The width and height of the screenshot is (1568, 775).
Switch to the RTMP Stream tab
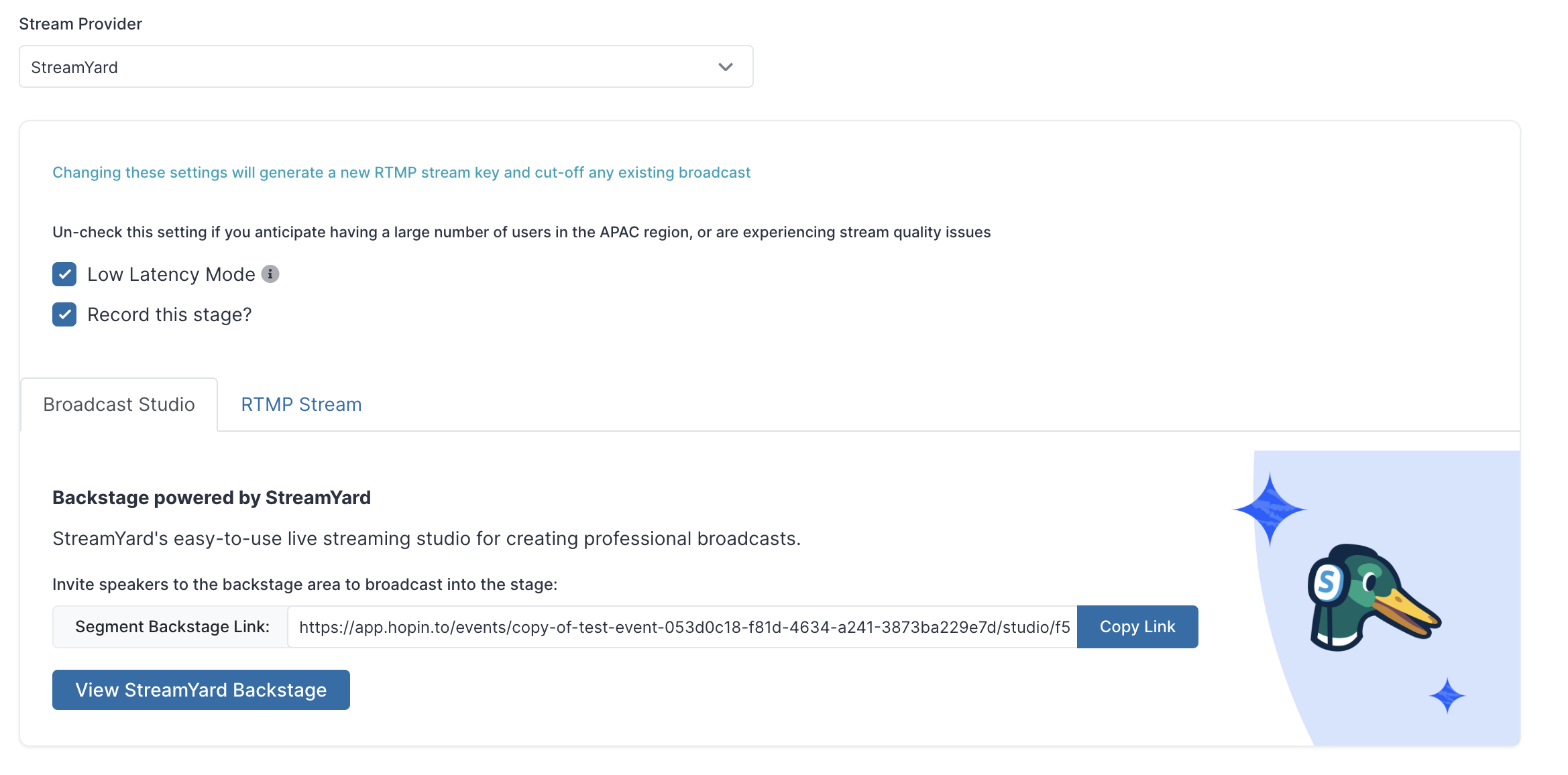click(301, 404)
